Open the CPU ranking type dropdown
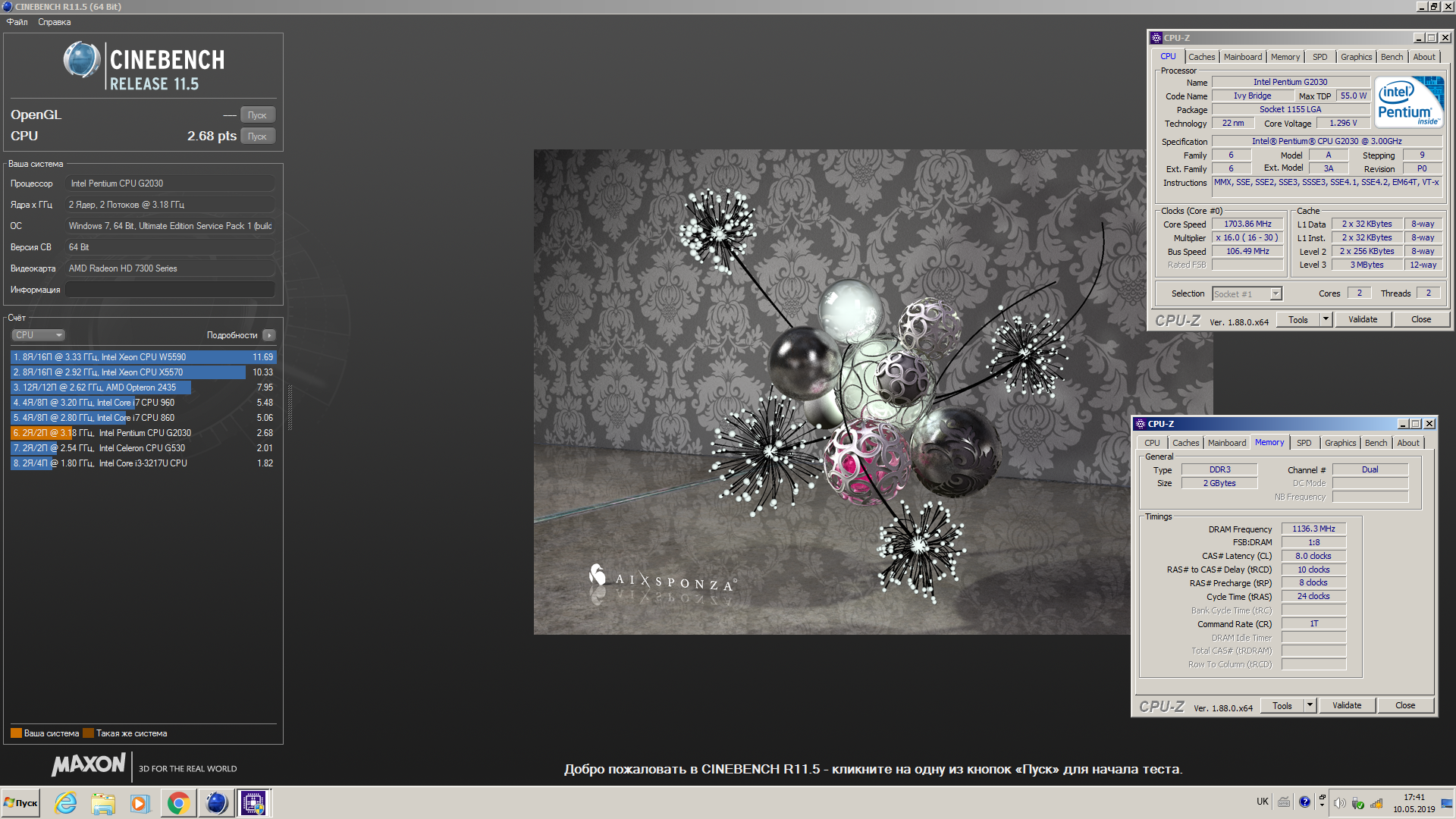The image size is (1456, 819). coord(38,335)
